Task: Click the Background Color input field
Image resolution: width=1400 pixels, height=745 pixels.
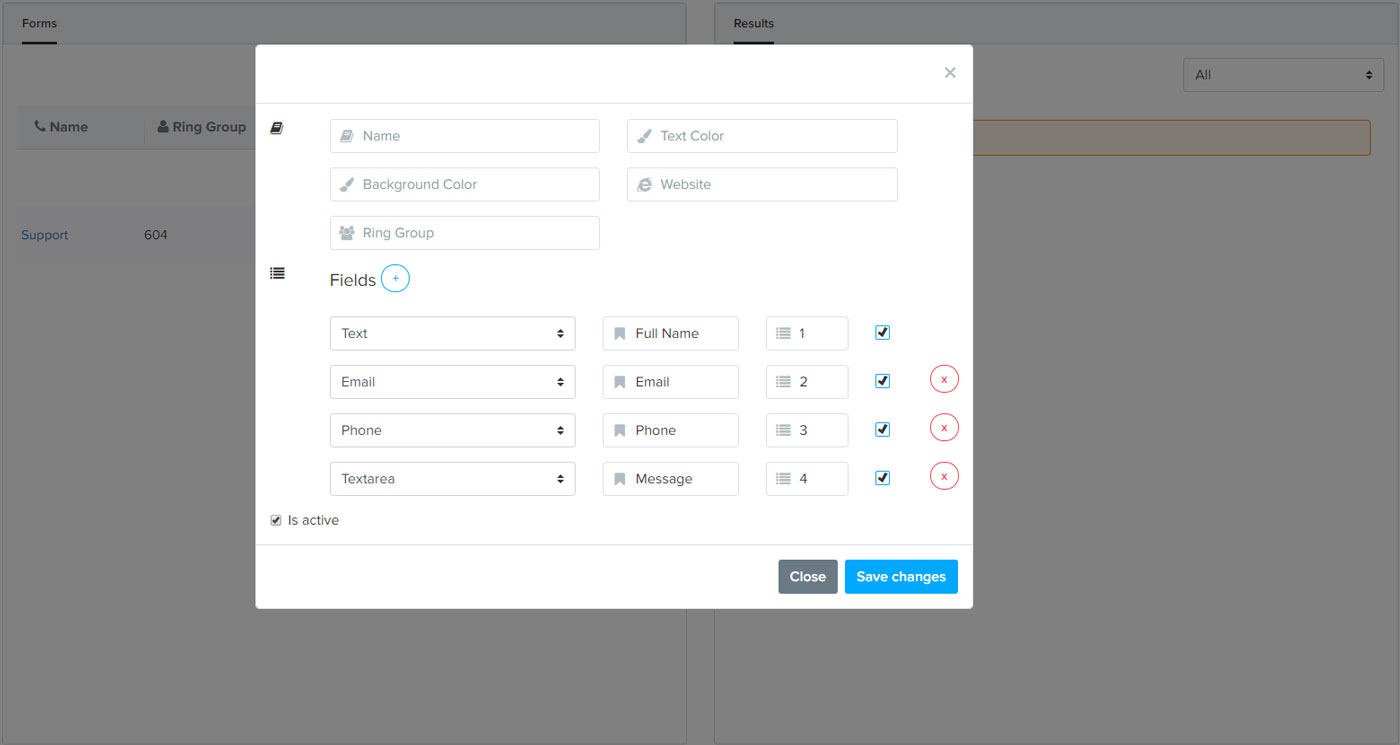Action: (x=464, y=184)
